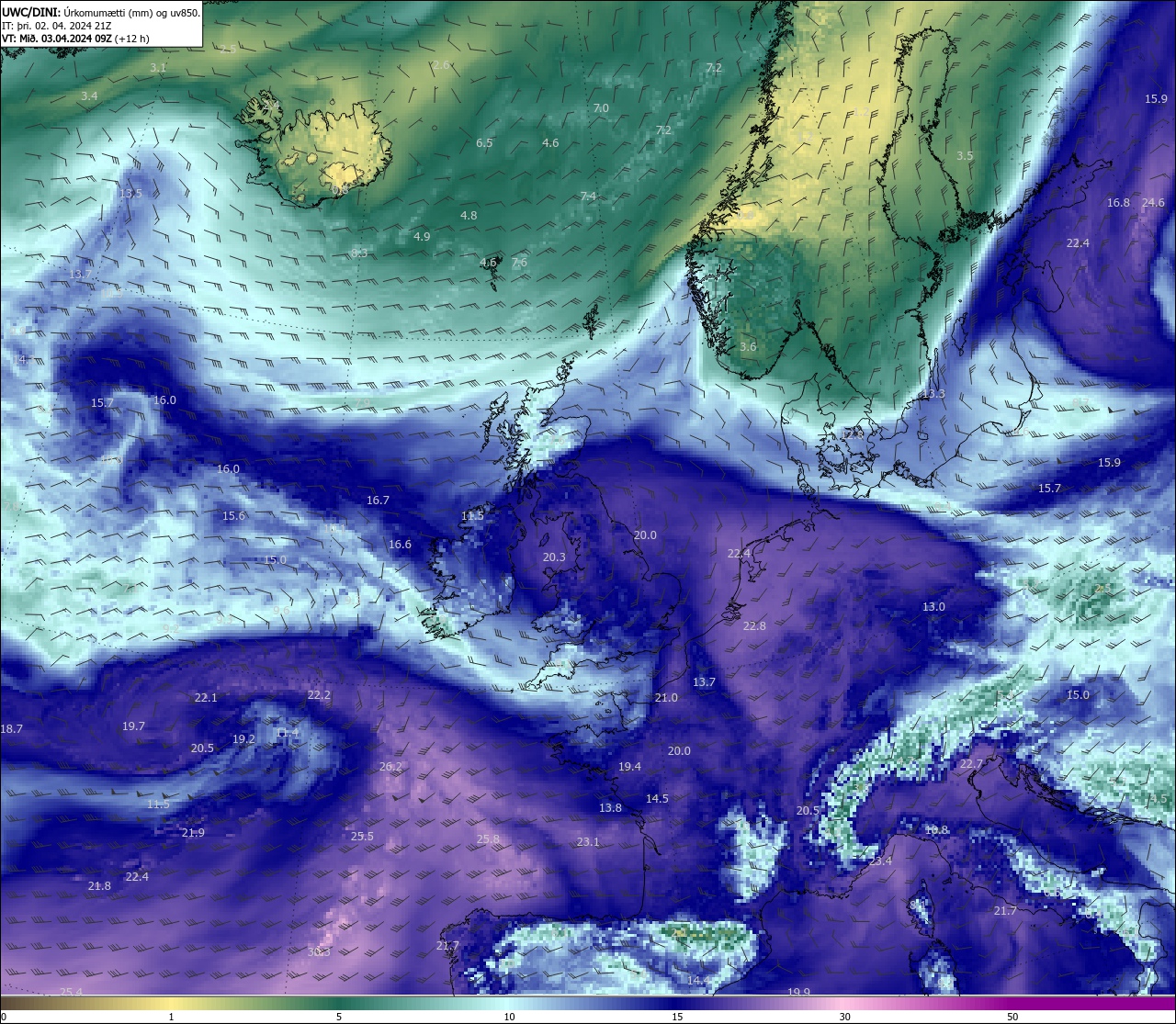Click the 22.8 value label

(x=754, y=626)
